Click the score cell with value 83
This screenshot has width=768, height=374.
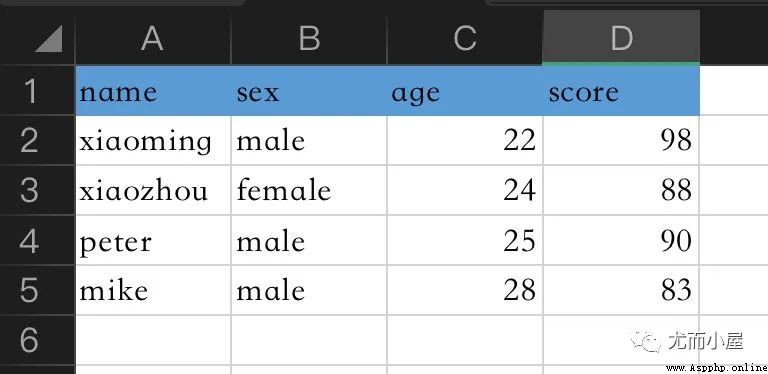[x=621, y=290]
